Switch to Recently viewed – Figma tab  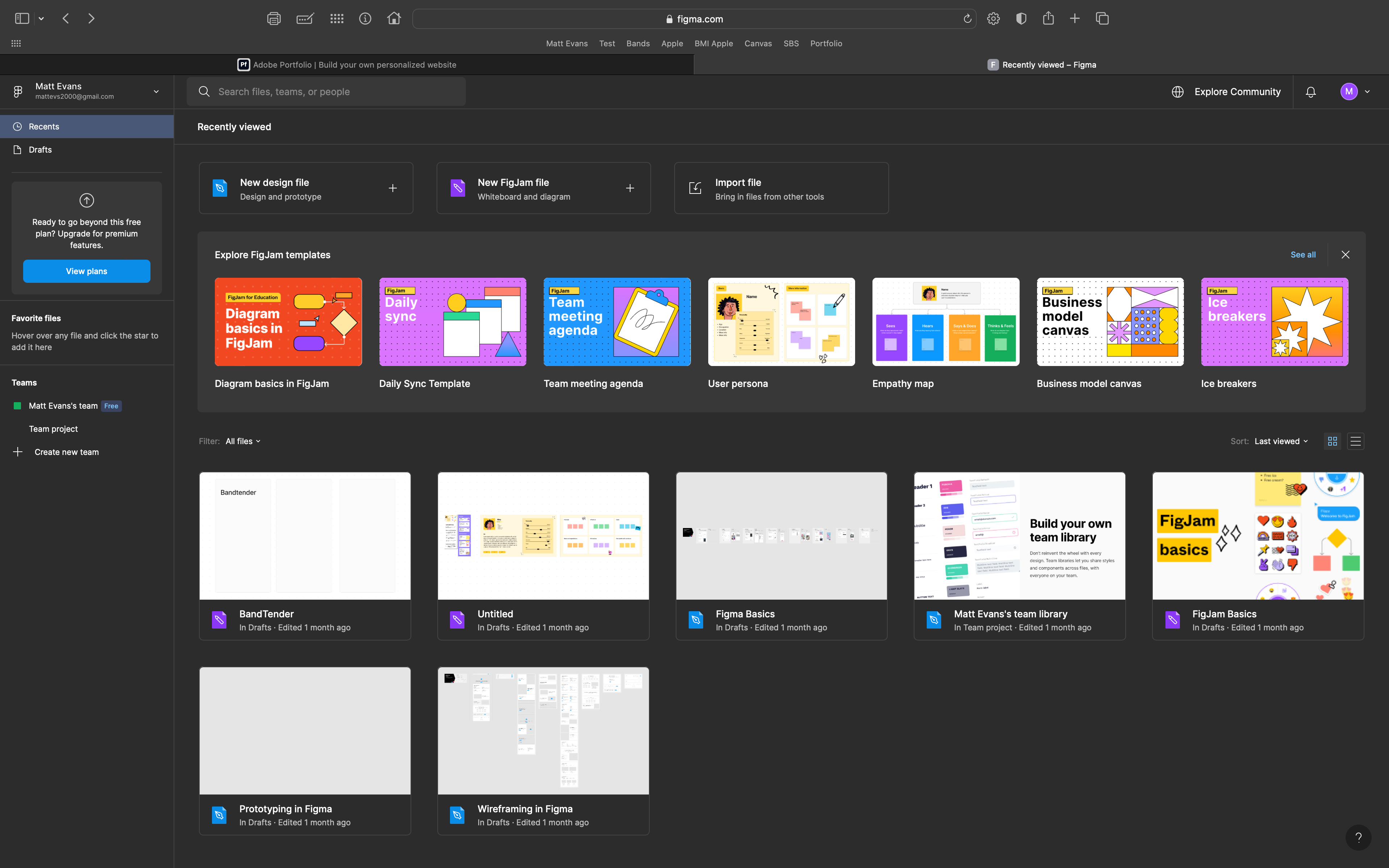1041,65
